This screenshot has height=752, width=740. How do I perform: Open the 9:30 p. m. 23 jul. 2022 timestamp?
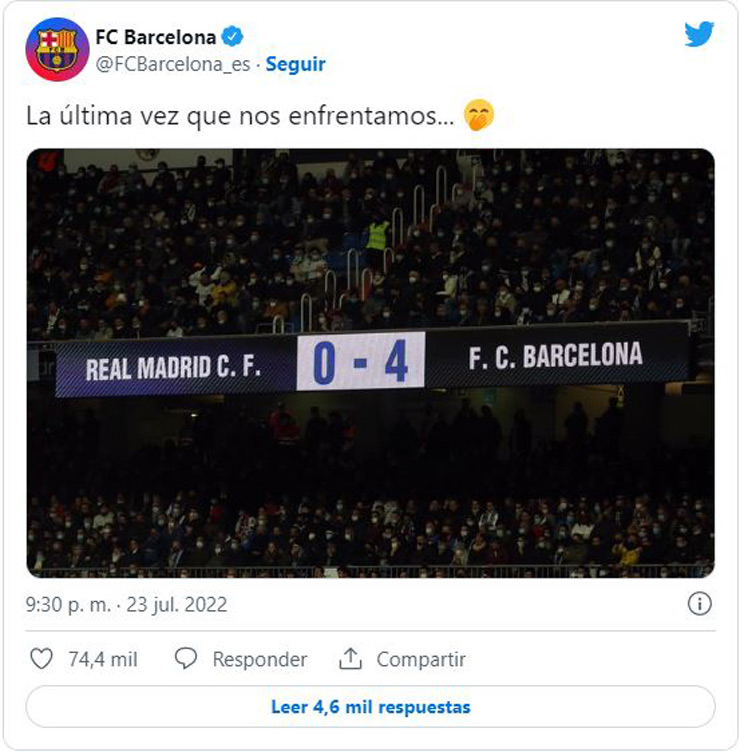127,604
